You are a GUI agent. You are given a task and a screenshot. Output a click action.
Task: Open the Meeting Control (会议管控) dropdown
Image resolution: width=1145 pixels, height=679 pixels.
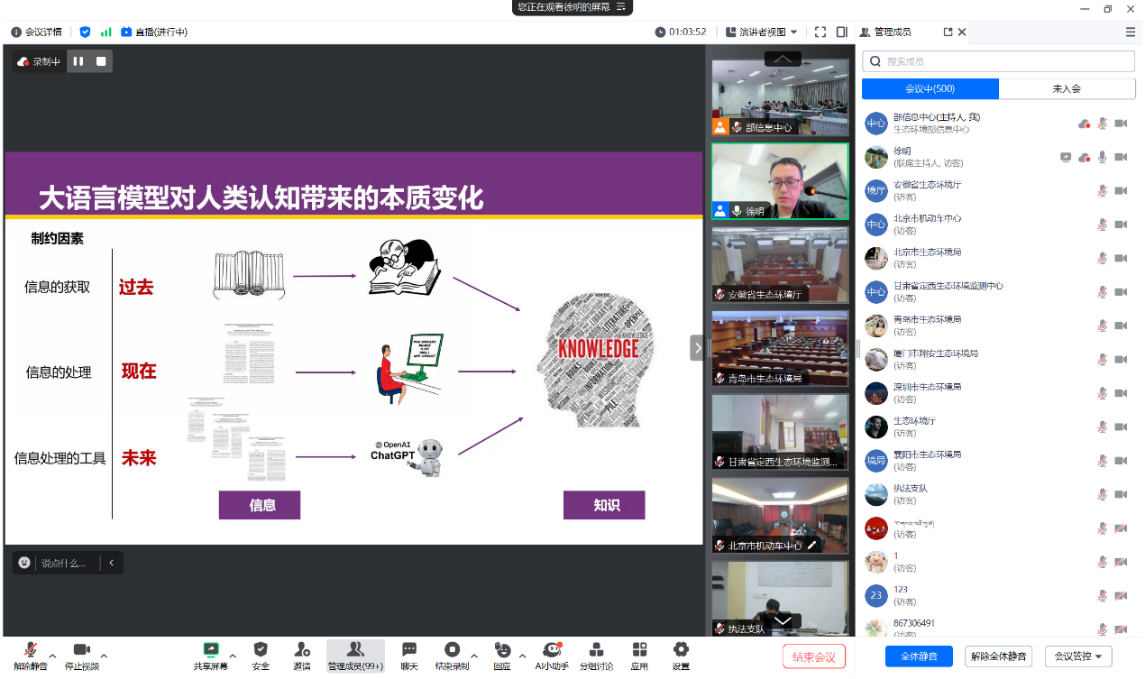[x=1078, y=657]
